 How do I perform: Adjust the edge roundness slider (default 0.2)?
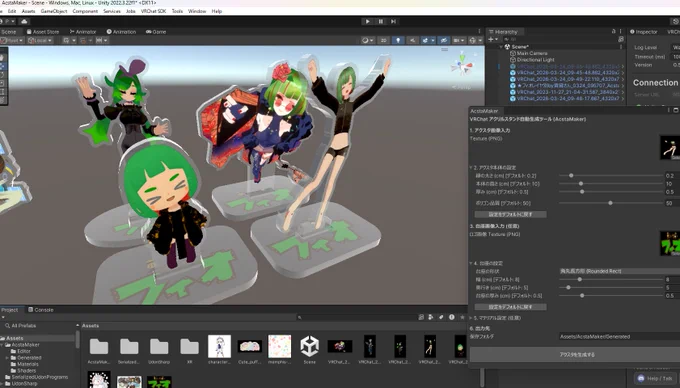click(611, 176)
